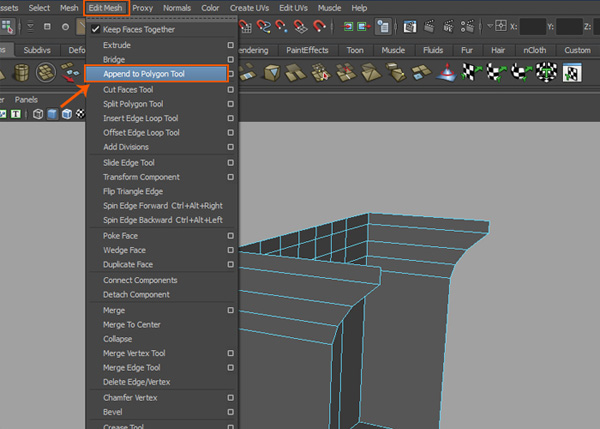Screen dimensions: 600x429
Task: Open the UV Texture Editor shelf icon
Action: tap(572, 73)
